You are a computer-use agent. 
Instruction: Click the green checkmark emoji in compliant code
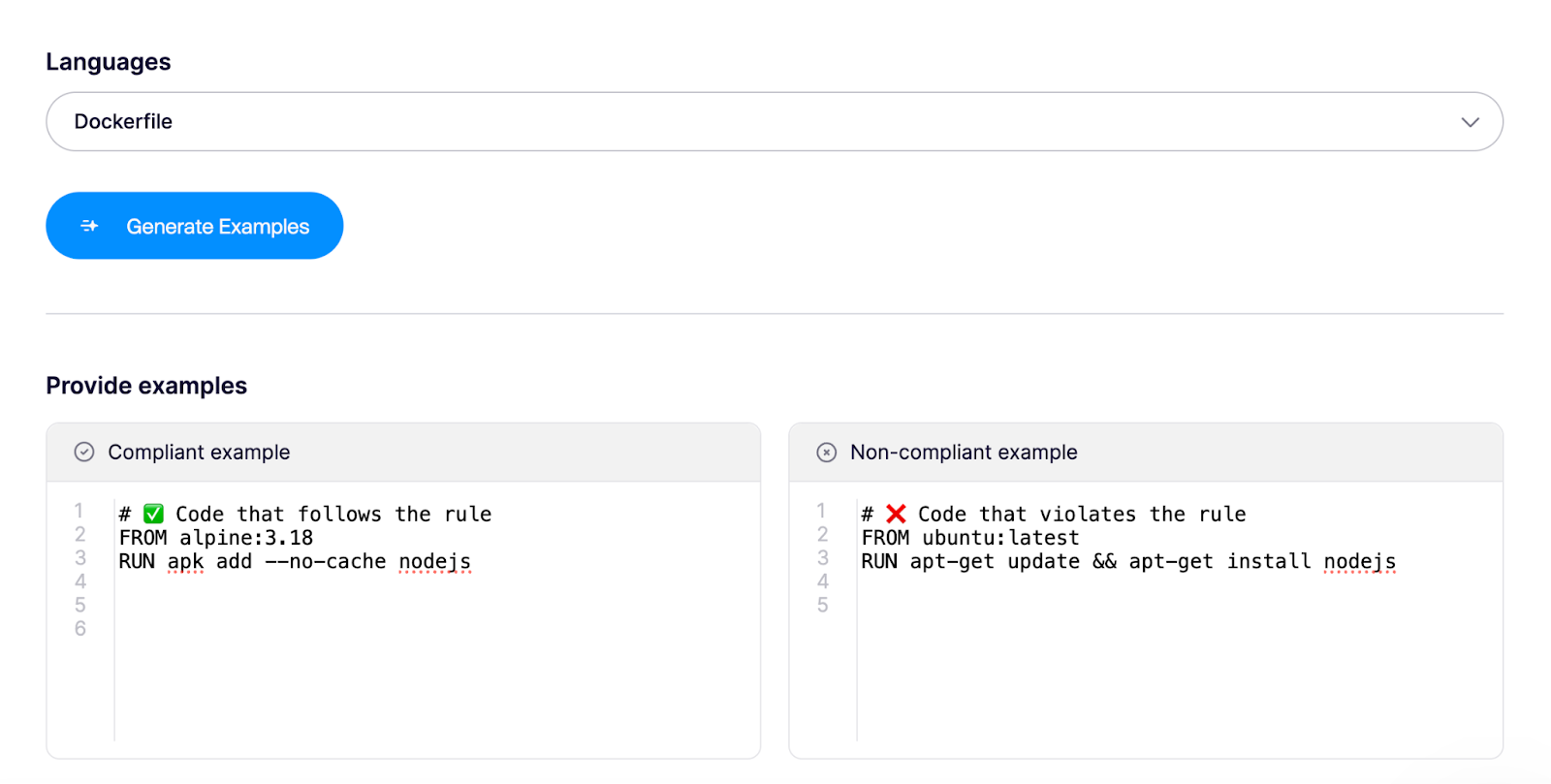tap(154, 514)
